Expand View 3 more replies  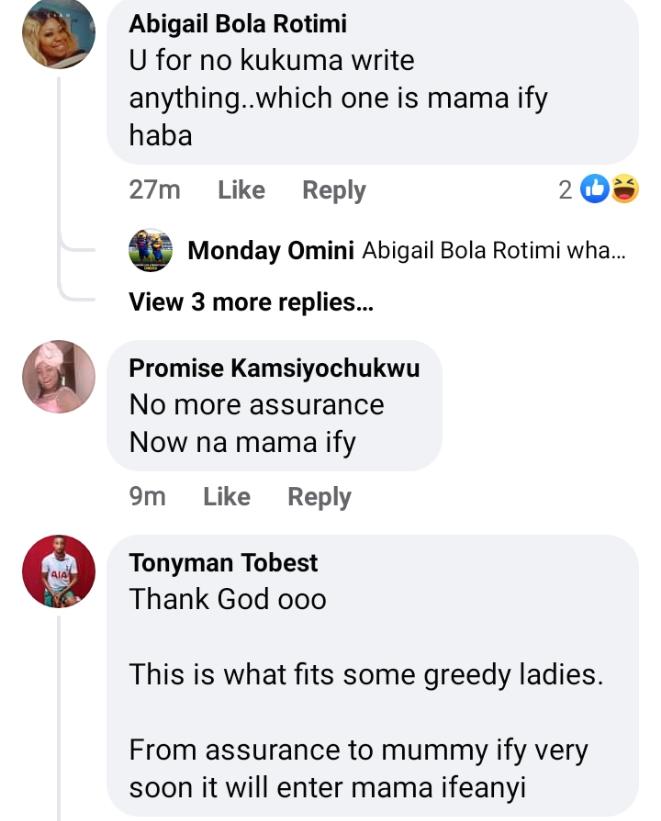click(251, 302)
